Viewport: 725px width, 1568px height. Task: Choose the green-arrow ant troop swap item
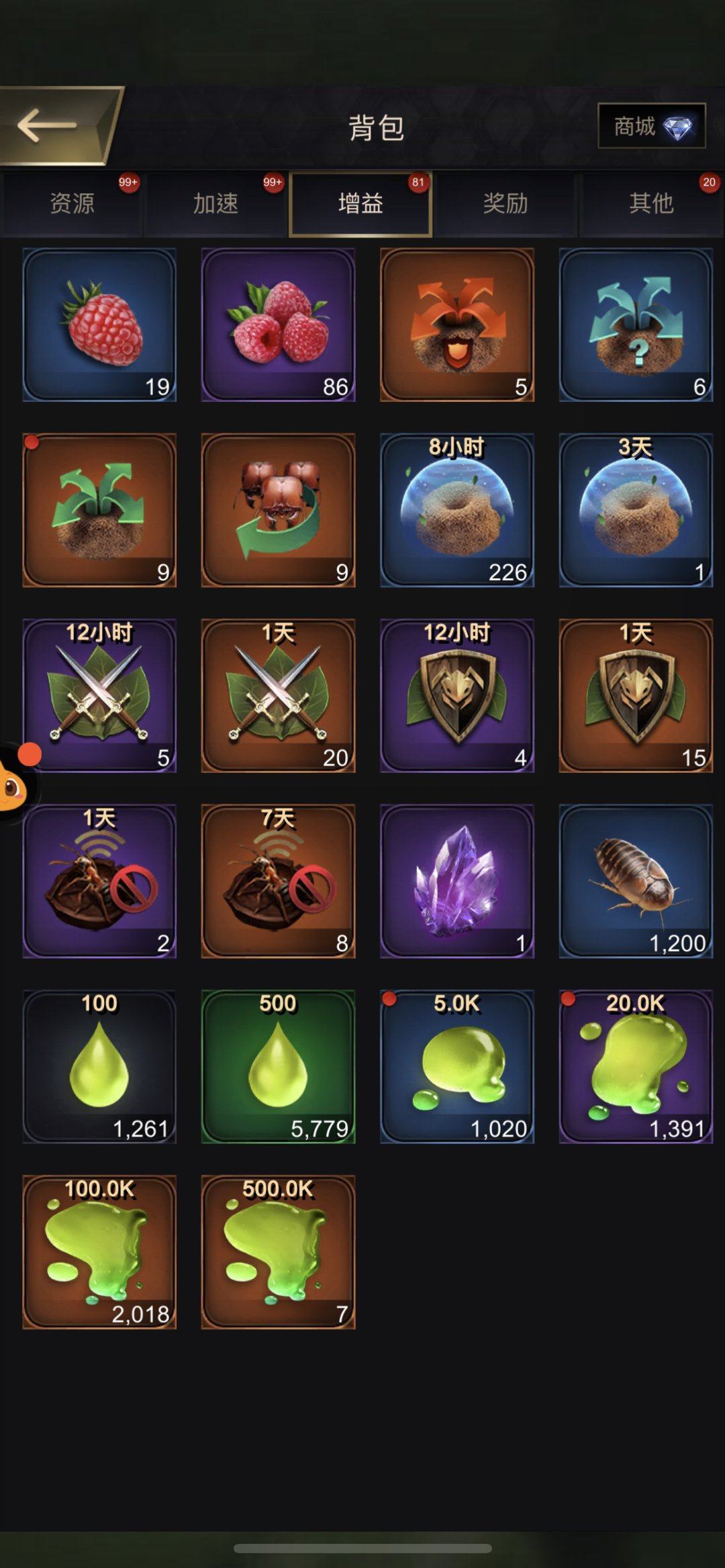[x=278, y=510]
